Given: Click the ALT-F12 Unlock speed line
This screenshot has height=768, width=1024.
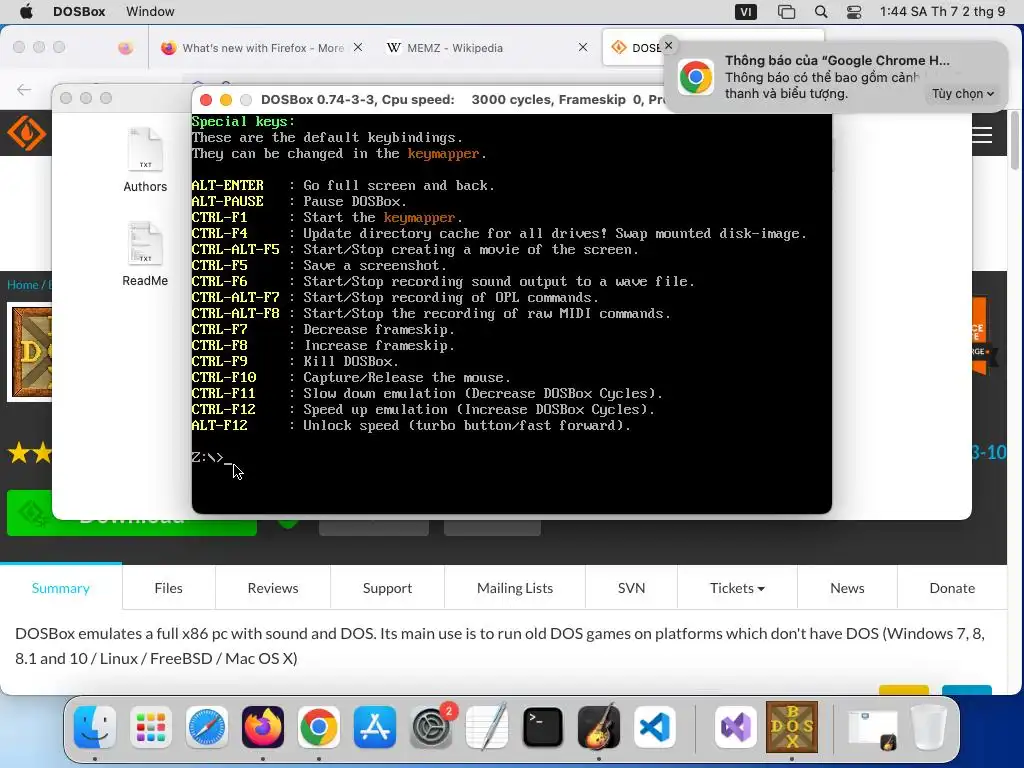Looking at the screenshot, I should 411,425.
